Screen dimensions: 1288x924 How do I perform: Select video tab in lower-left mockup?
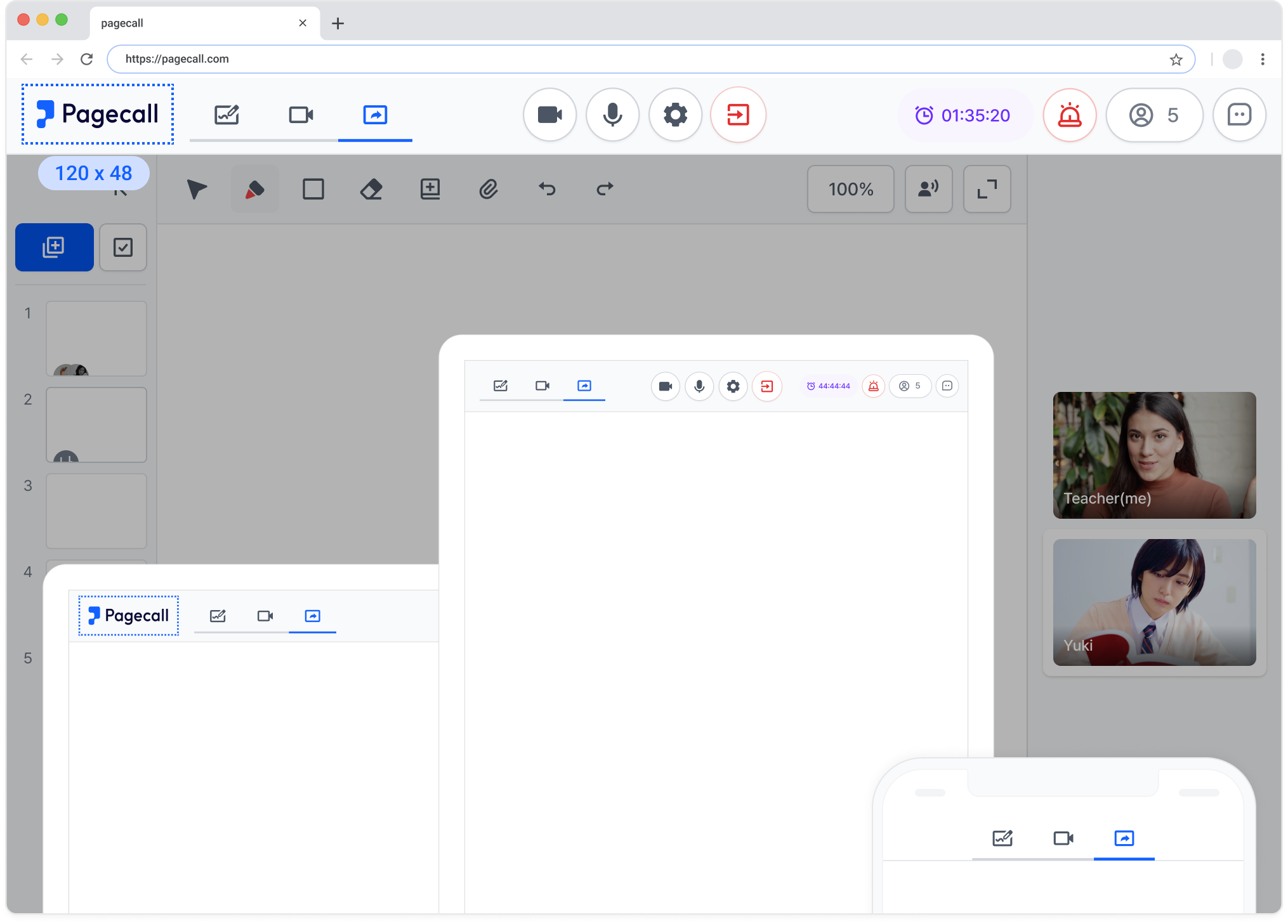point(265,616)
